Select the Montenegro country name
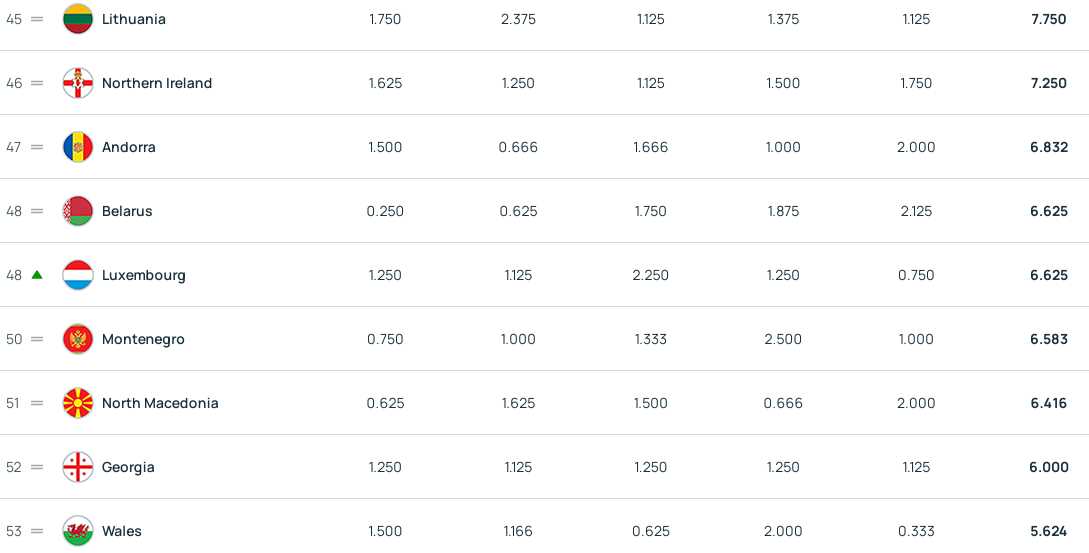The width and height of the screenshot is (1089, 553). 143,339
